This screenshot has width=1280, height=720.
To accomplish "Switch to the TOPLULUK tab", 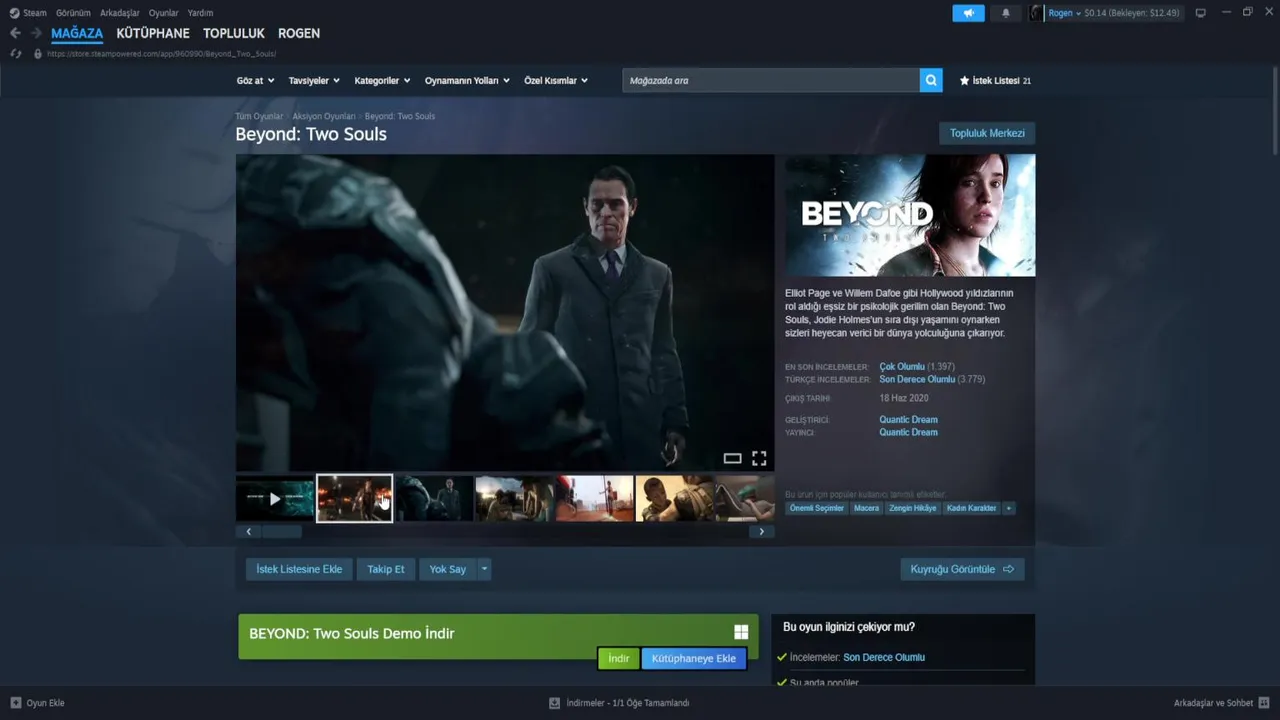I will coord(234,33).
